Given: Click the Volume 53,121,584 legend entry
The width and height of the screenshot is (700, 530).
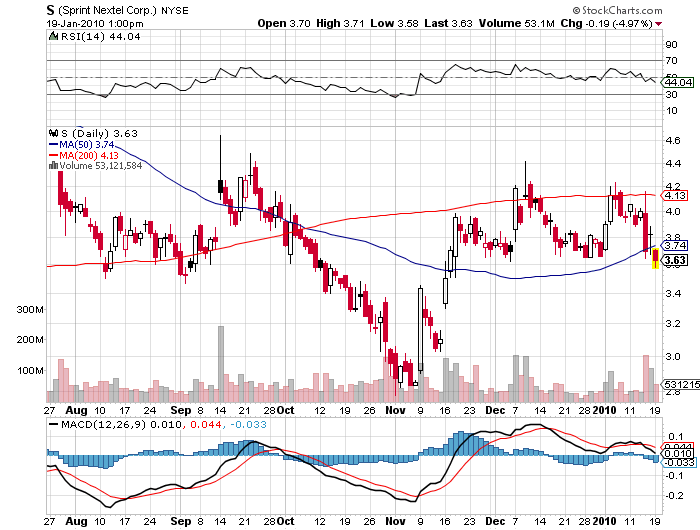Looking at the screenshot, I should pos(101,166).
